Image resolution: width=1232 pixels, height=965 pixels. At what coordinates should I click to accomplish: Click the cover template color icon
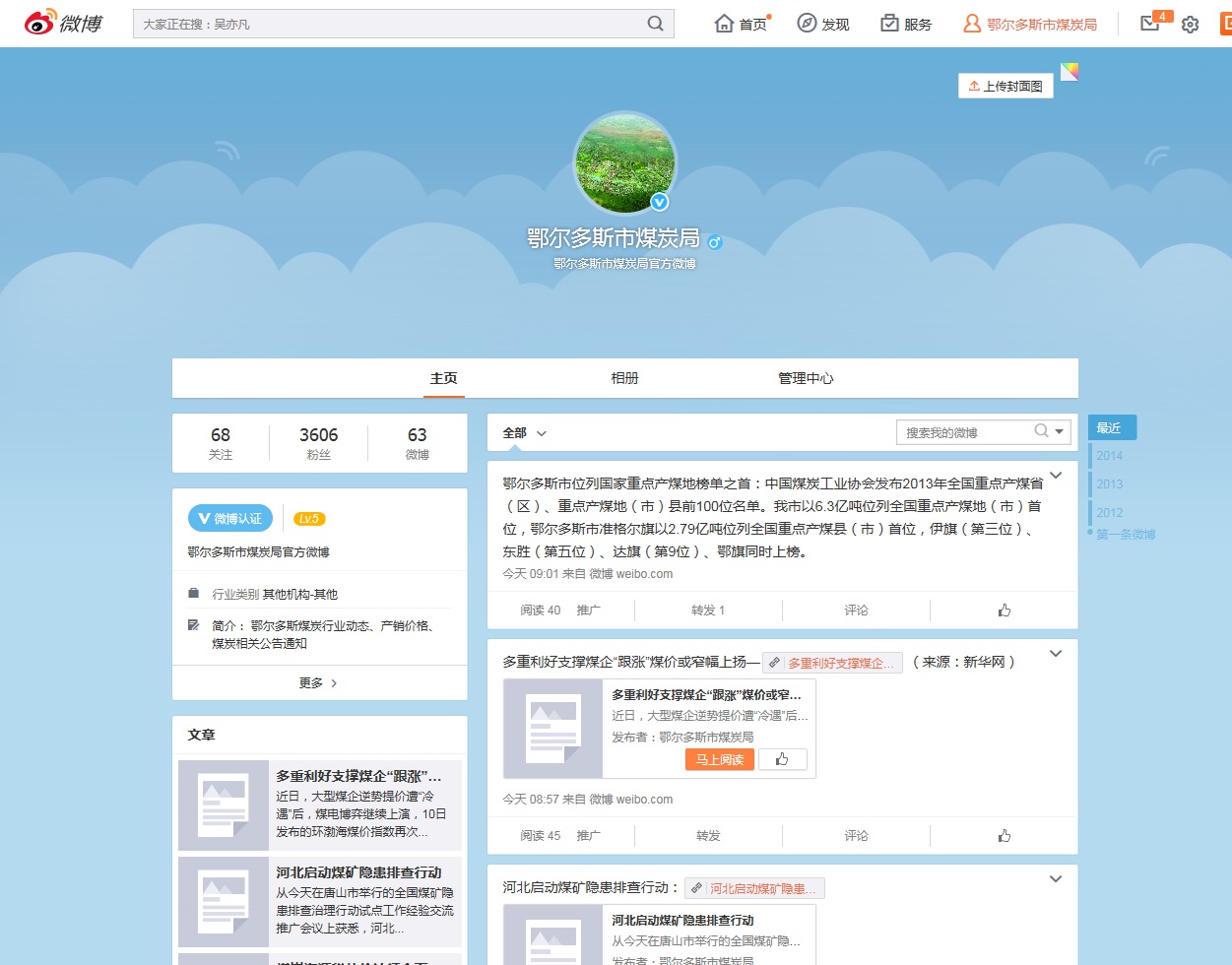pos(1070,71)
